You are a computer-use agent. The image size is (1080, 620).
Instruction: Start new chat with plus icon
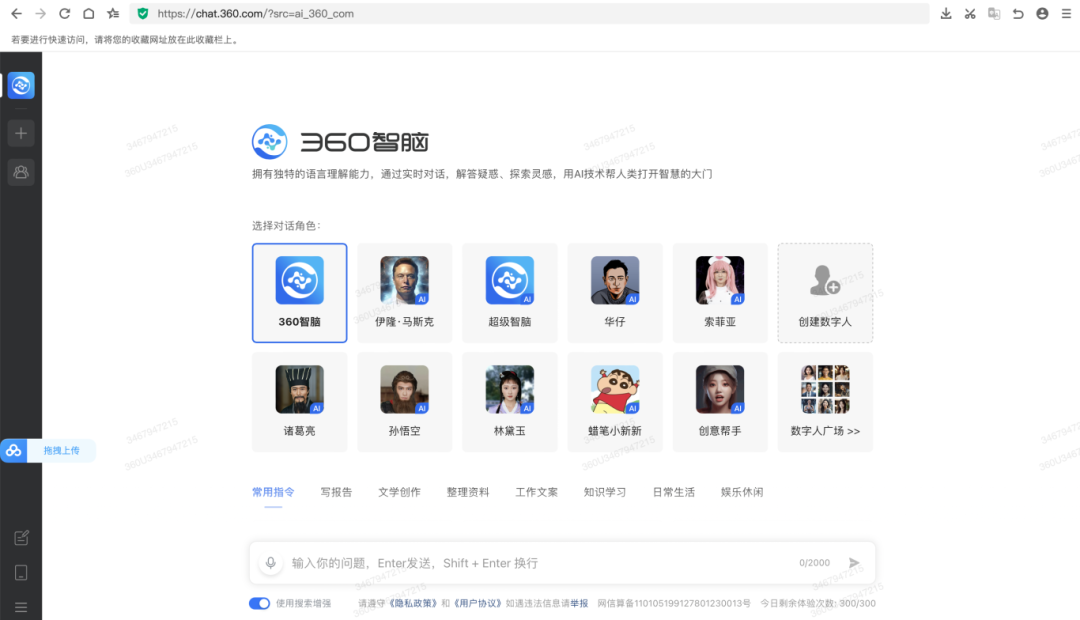pos(21,133)
